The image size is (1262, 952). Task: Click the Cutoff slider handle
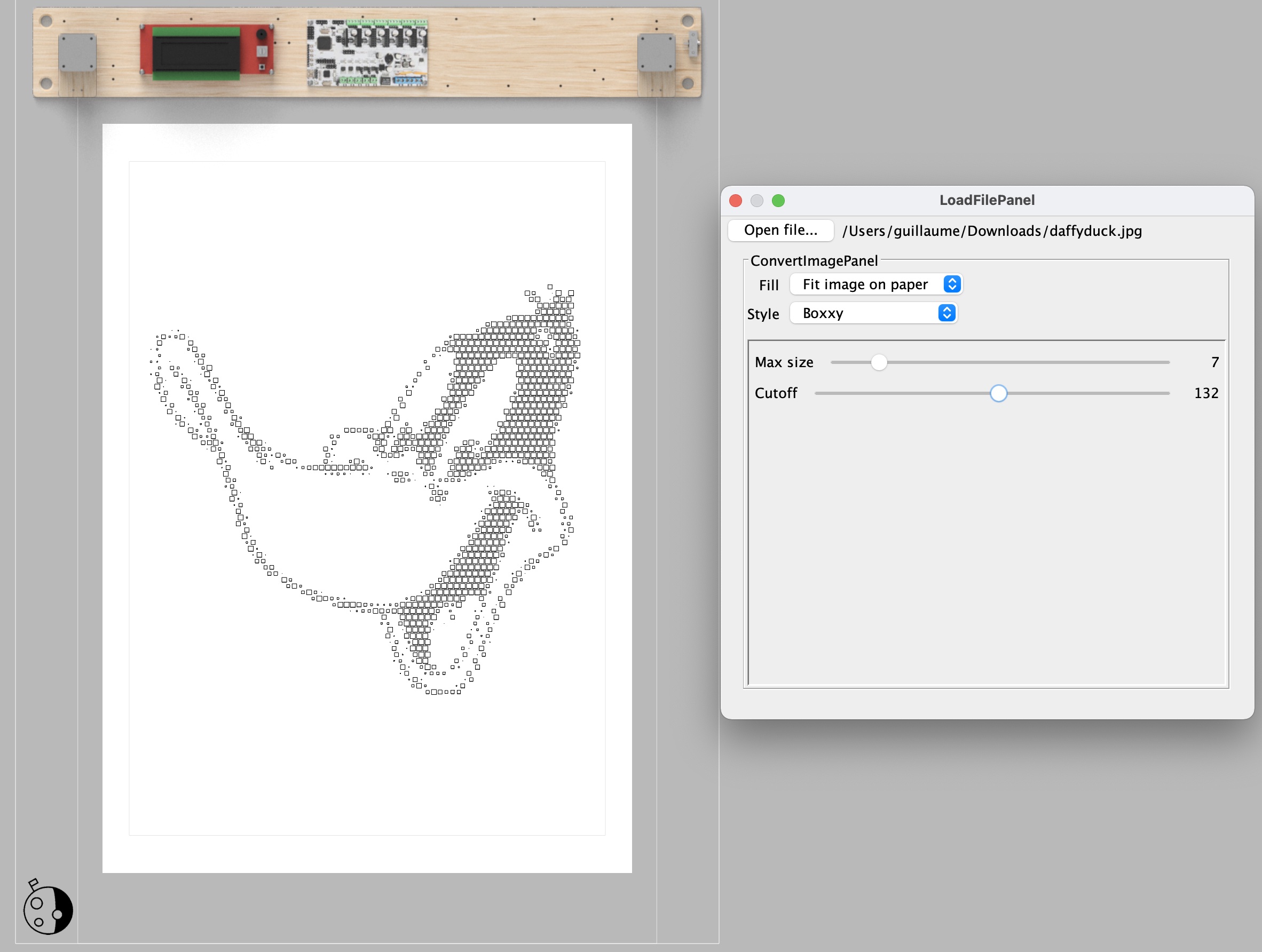998,393
